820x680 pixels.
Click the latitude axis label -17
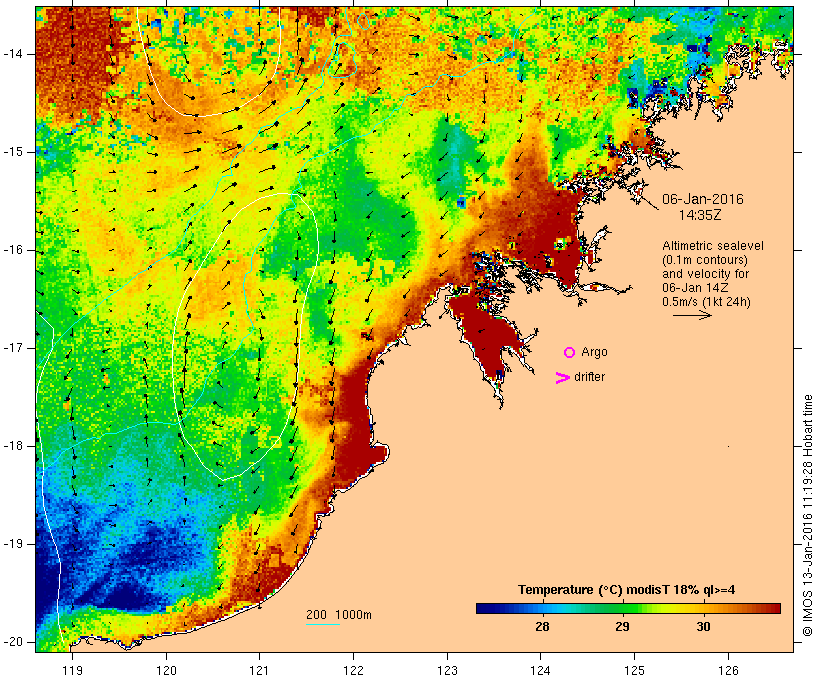click(x=13, y=348)
